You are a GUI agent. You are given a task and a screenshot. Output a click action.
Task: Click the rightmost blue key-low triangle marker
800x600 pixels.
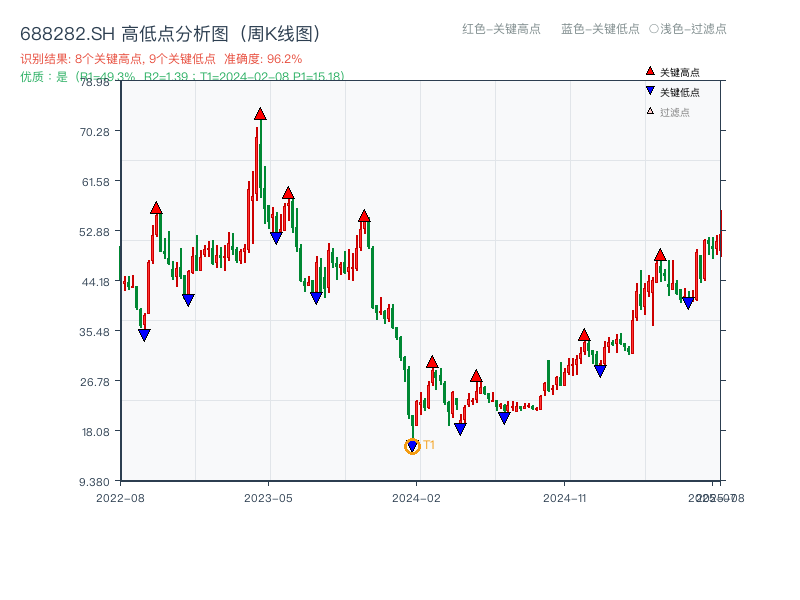pos(688,303)
